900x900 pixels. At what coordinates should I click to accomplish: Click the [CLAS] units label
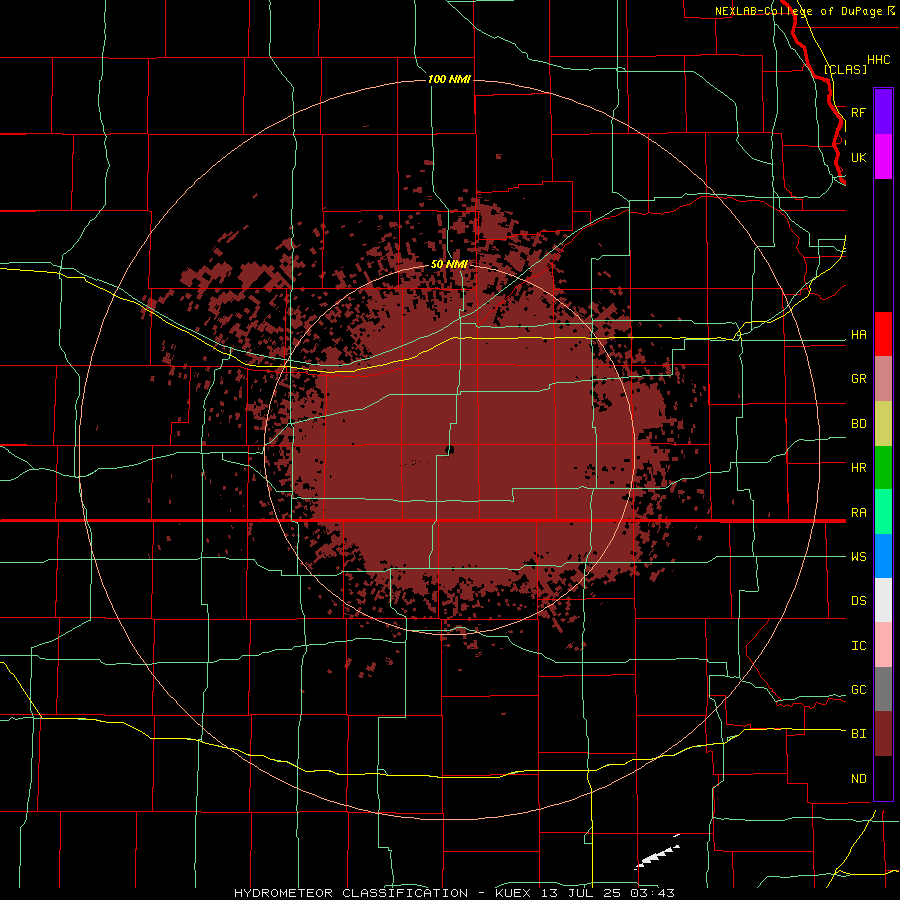coord(845,69)
